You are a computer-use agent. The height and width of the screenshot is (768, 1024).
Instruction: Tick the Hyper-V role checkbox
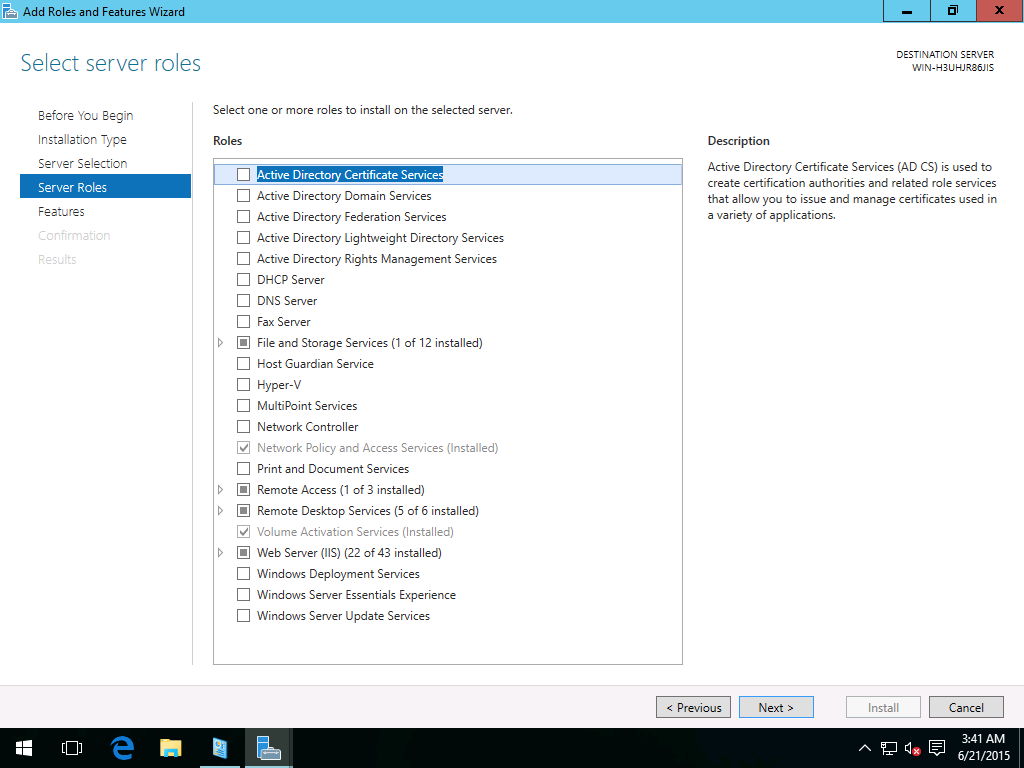tap(243, 385)
